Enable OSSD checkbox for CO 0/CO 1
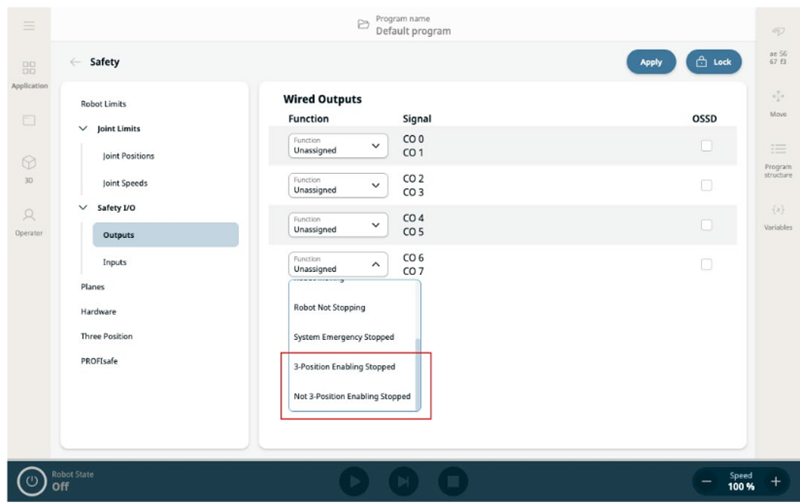The width and height of the screenshot is (800, 503). pyautogui.click(x=706, y=146)
